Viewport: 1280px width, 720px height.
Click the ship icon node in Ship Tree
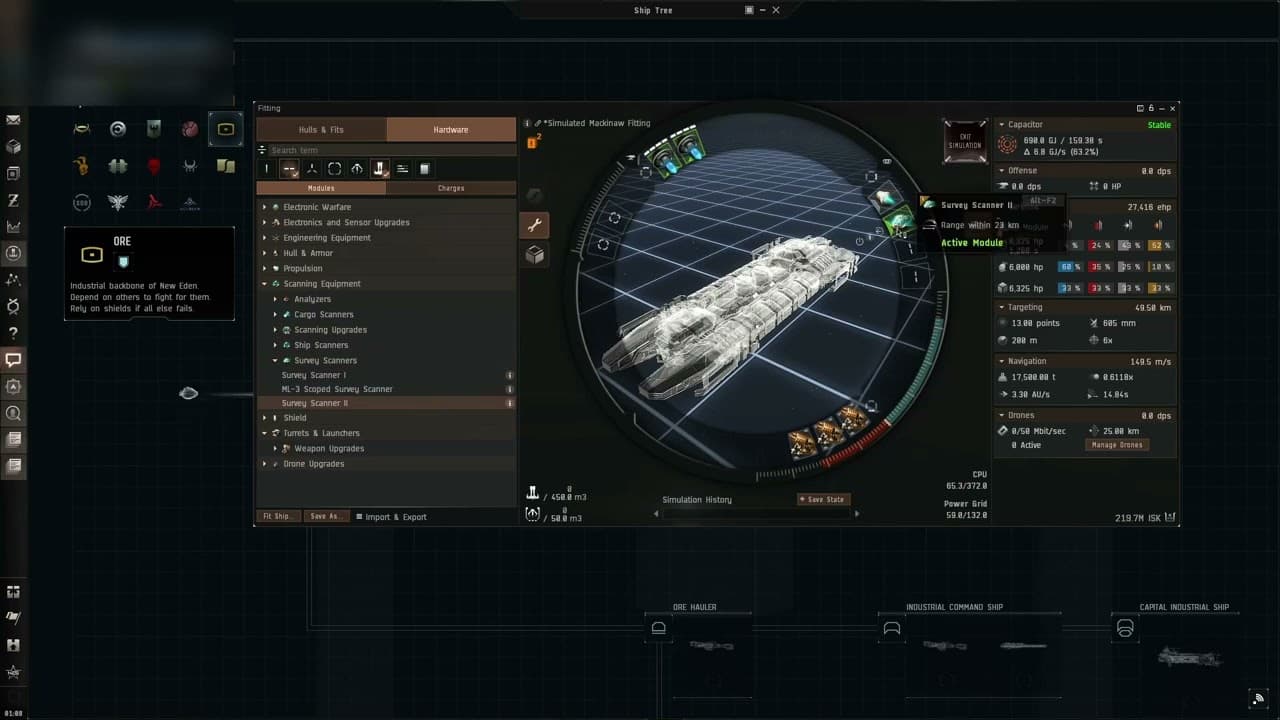[188, 394]
